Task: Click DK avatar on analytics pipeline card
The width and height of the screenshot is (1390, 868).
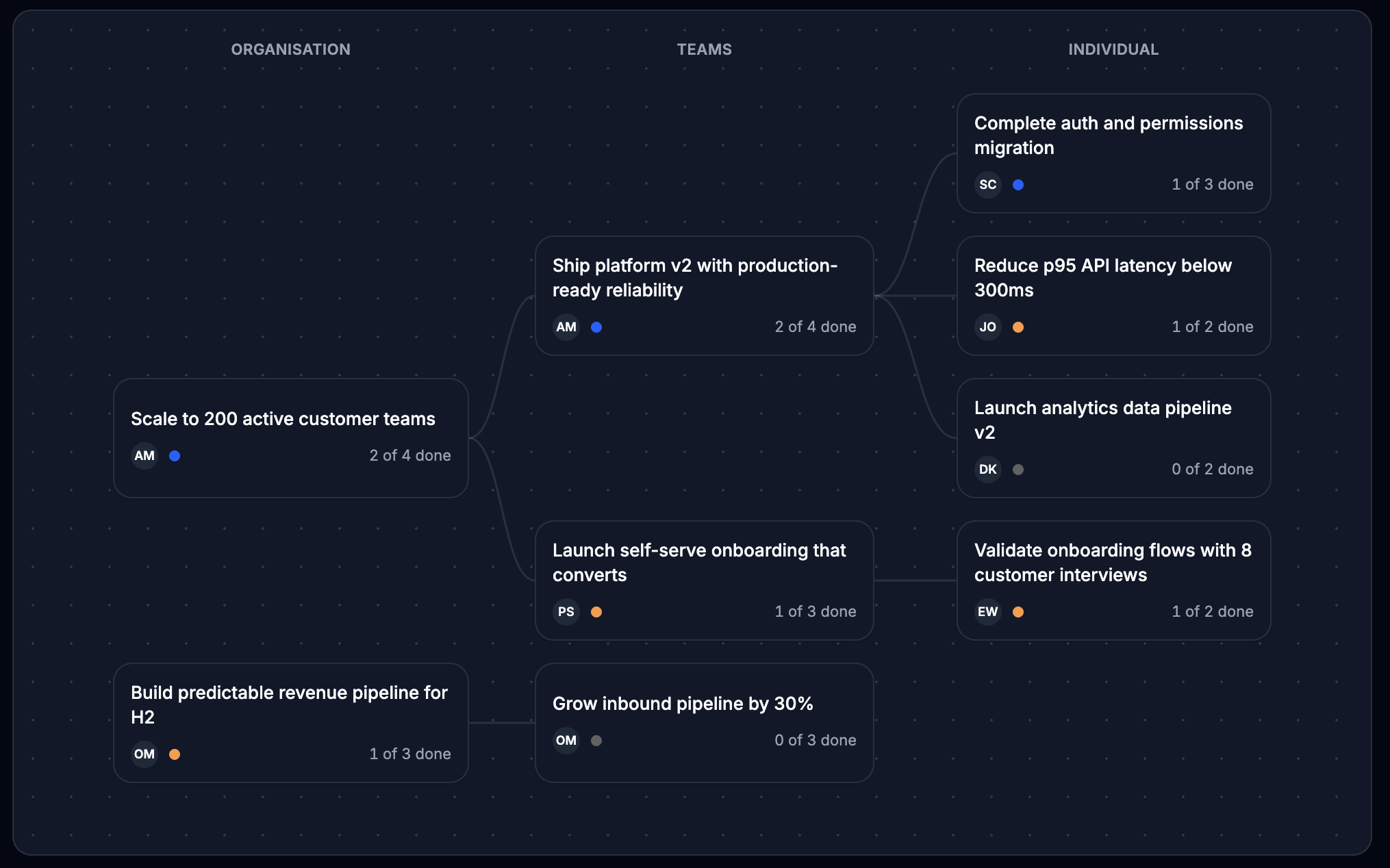Action: (988, 470)
